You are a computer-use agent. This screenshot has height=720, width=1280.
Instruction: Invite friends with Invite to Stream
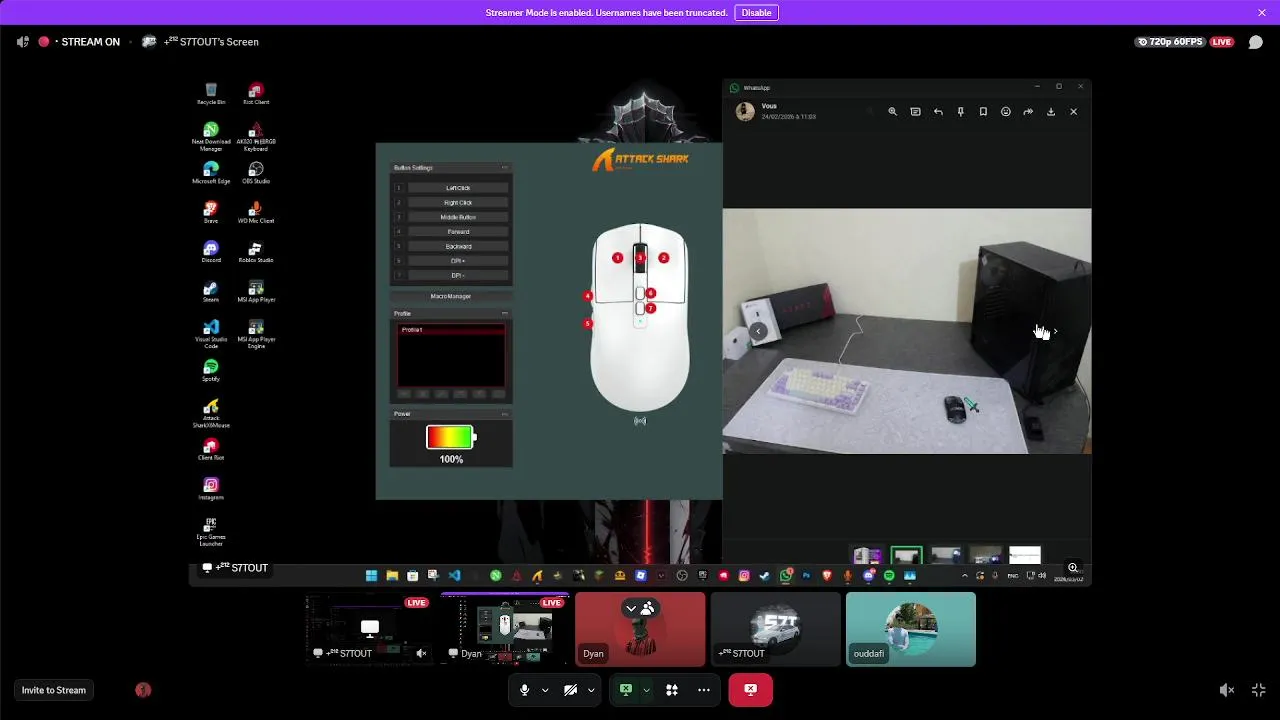point(54,690)
